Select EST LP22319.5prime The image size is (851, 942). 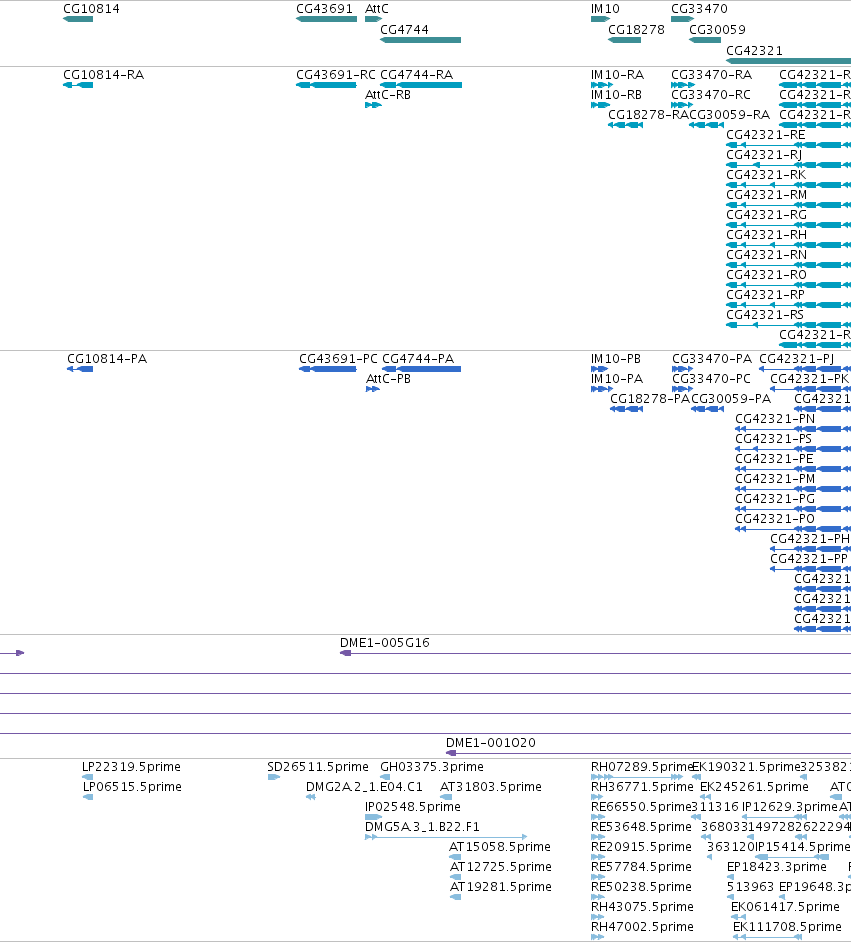88,777
